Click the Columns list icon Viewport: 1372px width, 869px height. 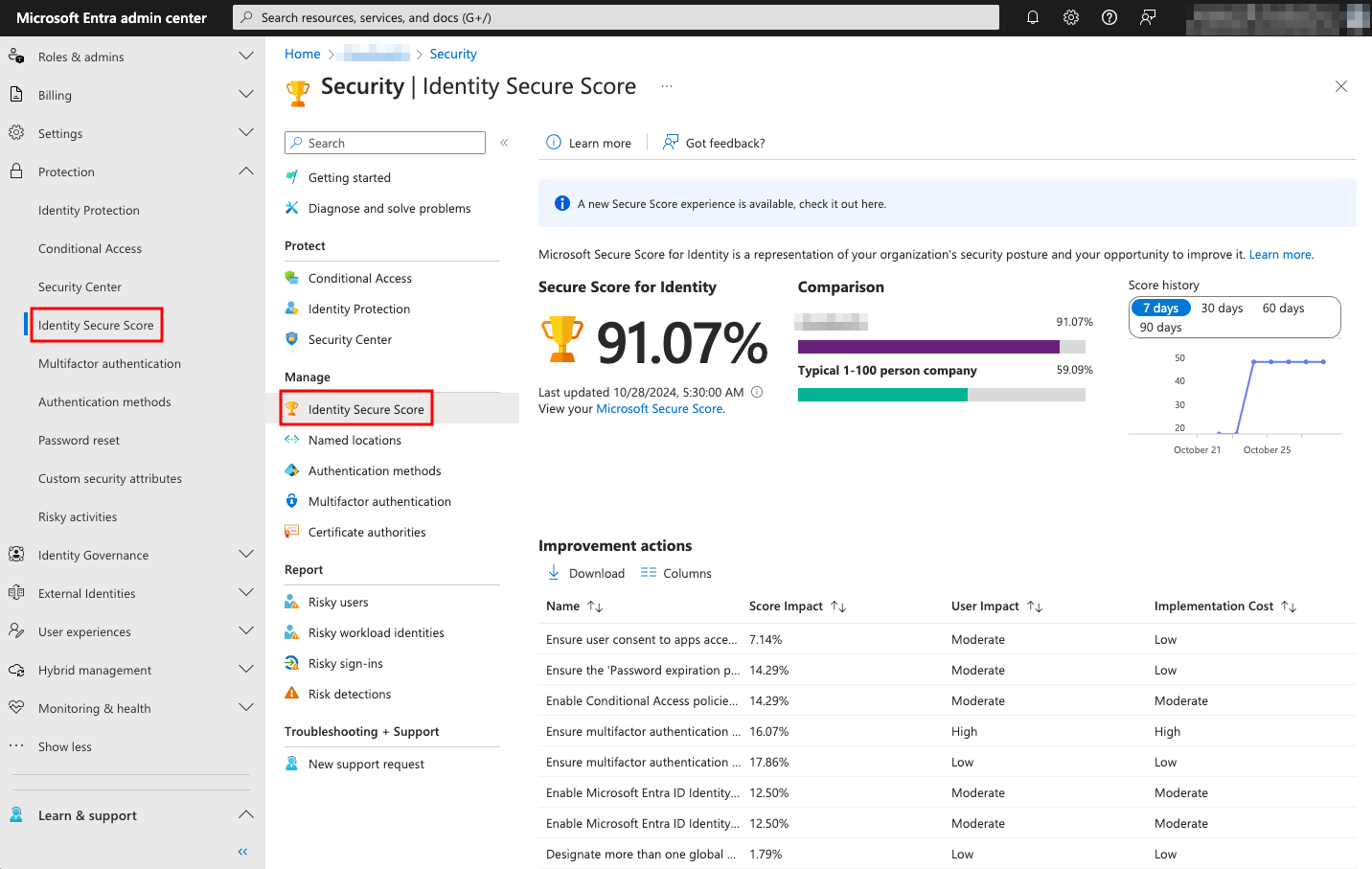pos(649,572)
